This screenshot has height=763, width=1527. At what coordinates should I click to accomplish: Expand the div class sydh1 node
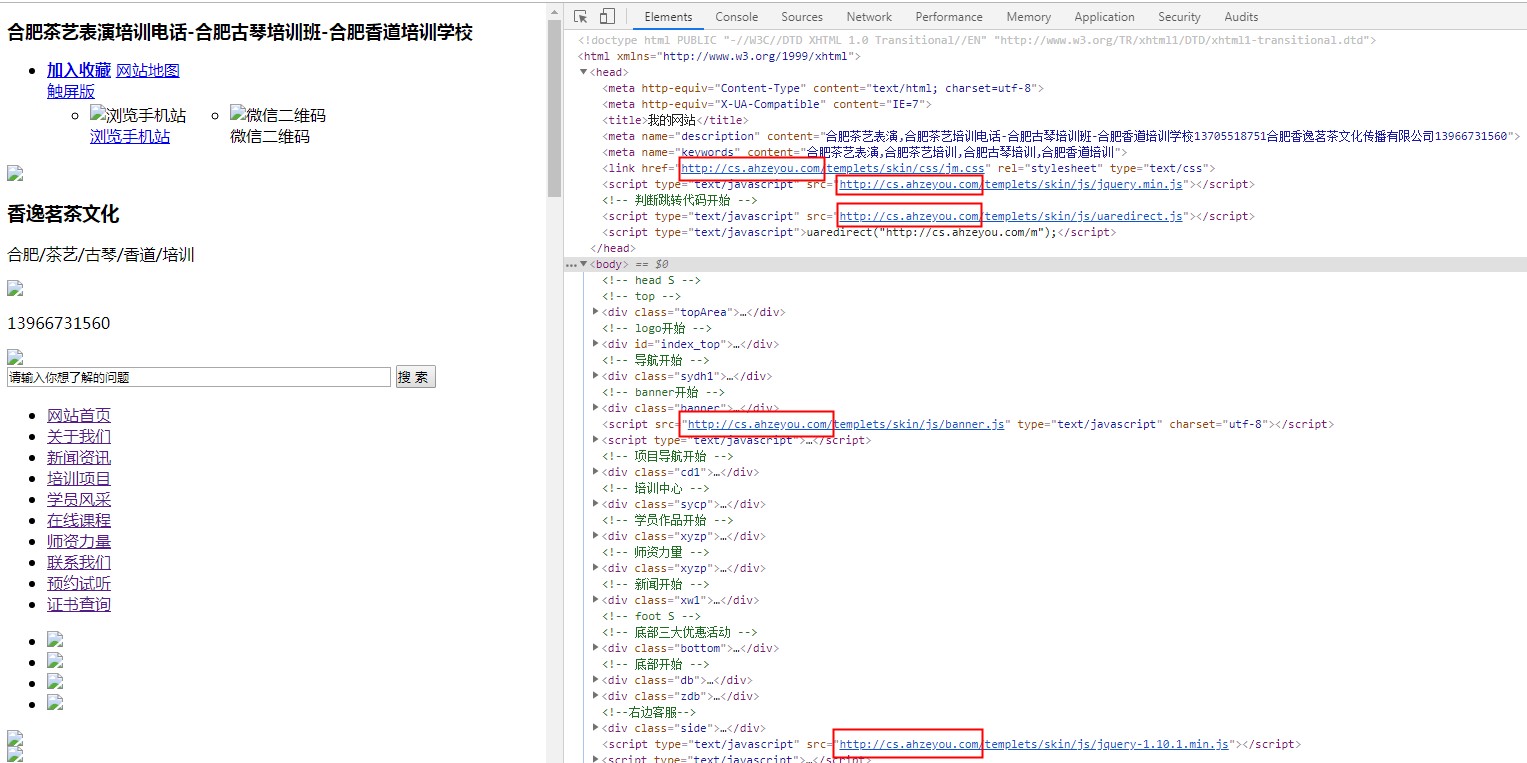[596, 376]
